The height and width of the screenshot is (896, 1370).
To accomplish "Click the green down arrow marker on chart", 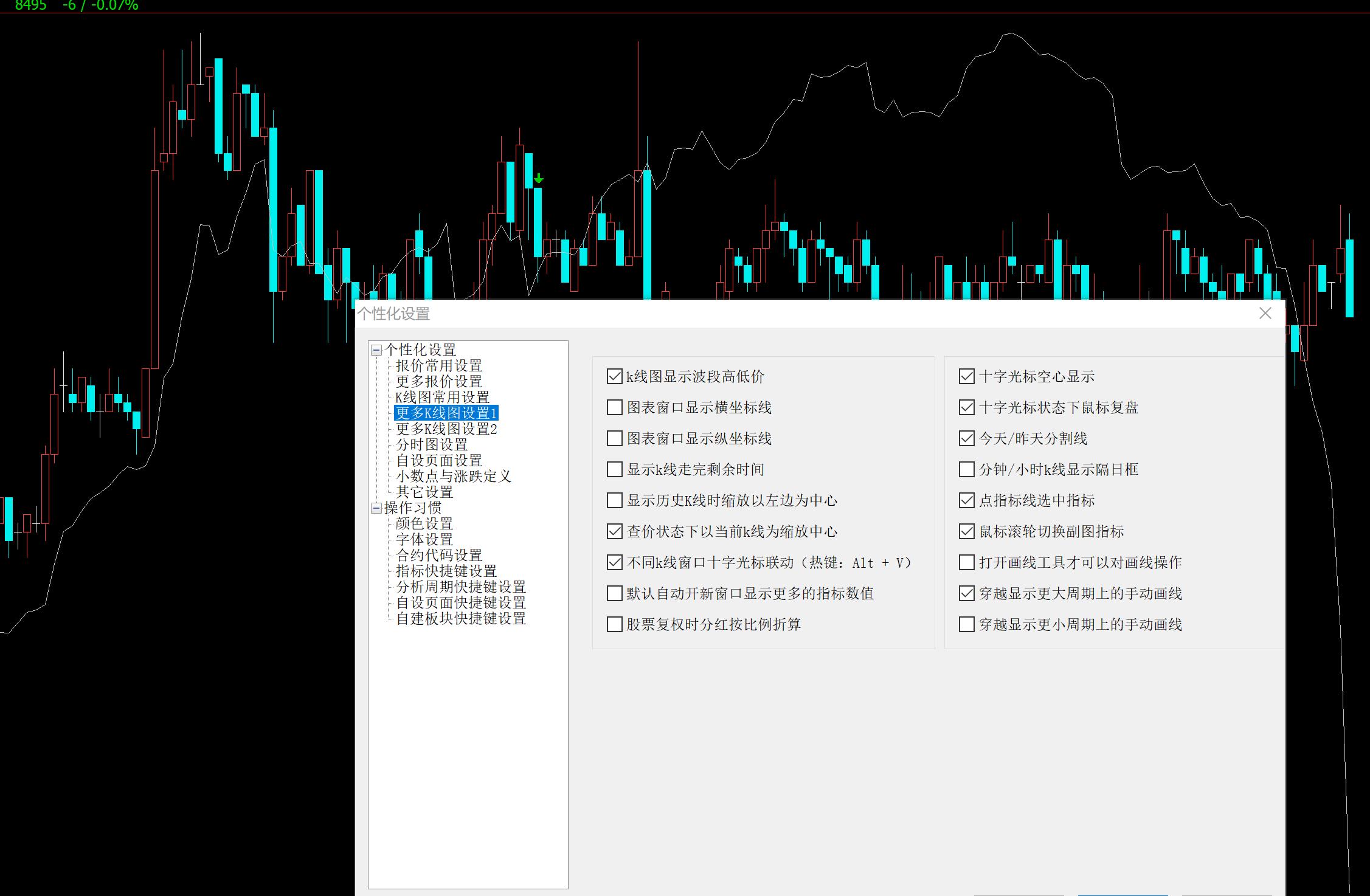I will coord(538,179).
